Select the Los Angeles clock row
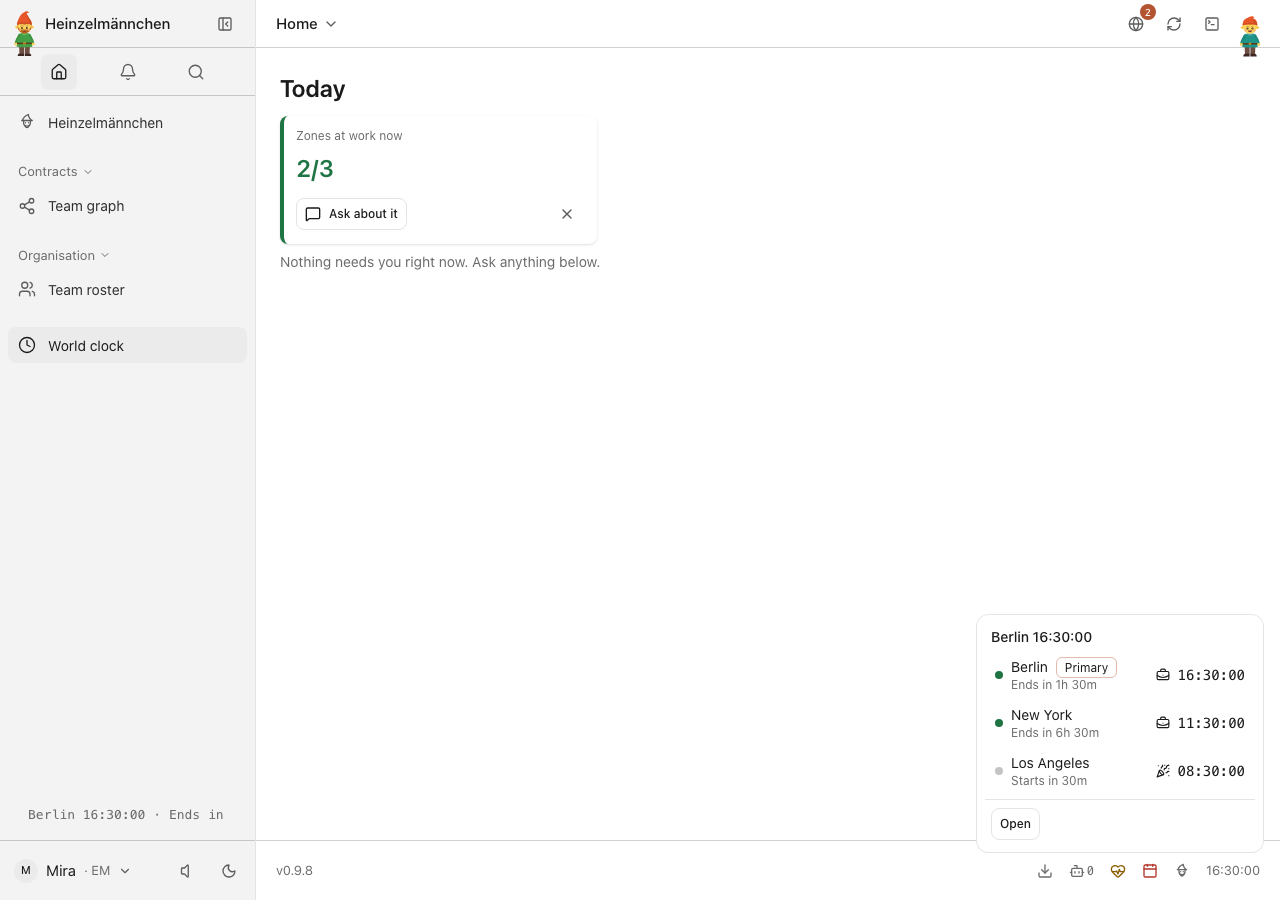Viewport: 1280px width, 900px height. tap(1120, 771)
